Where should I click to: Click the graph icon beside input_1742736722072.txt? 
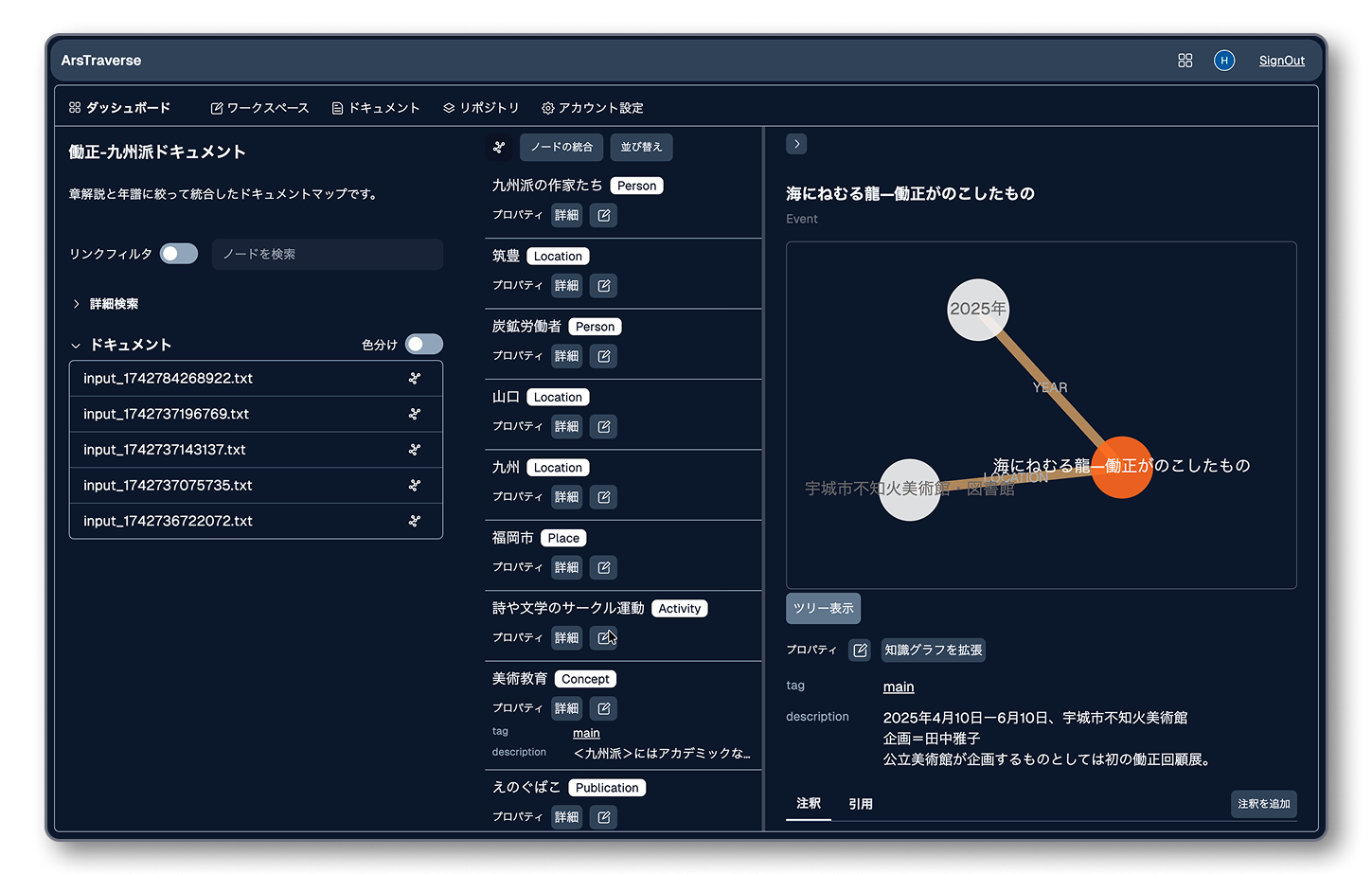point(414,520)
